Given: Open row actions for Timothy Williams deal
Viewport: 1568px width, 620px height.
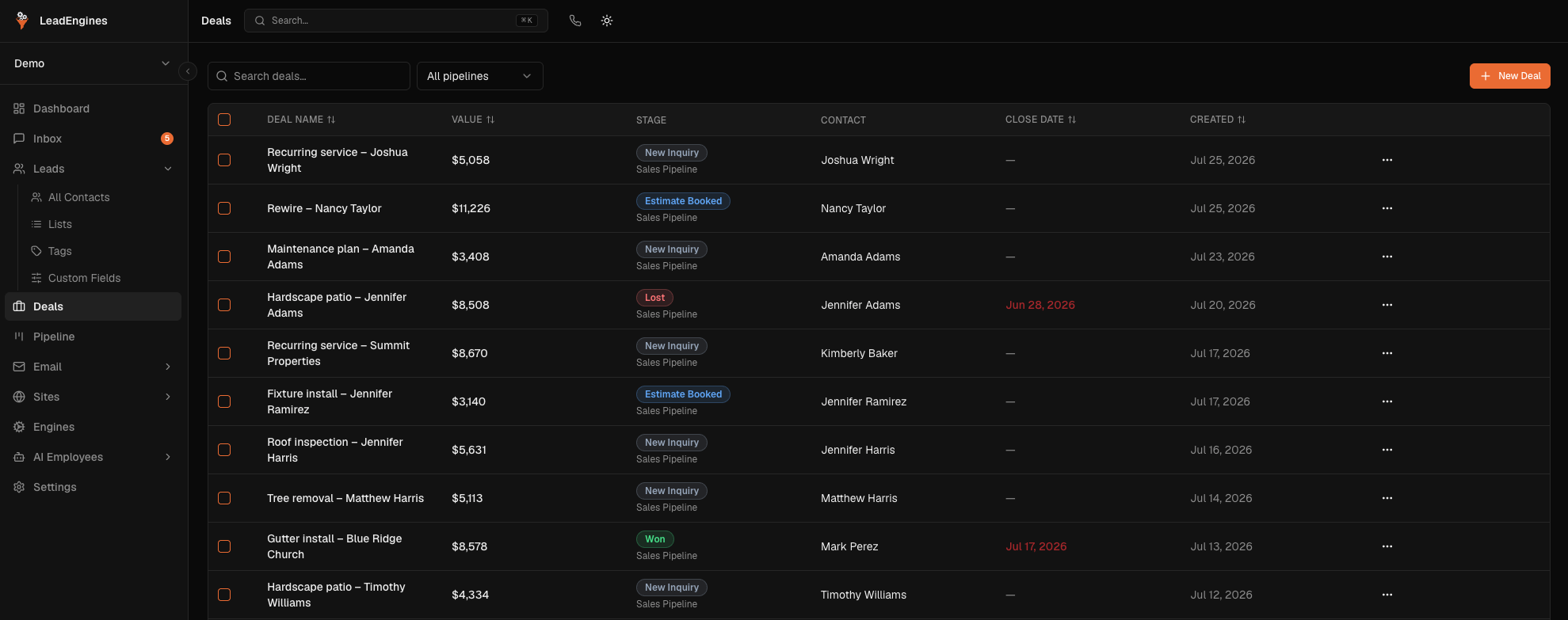Looking at the screenshot, I should click(1387, 595).
